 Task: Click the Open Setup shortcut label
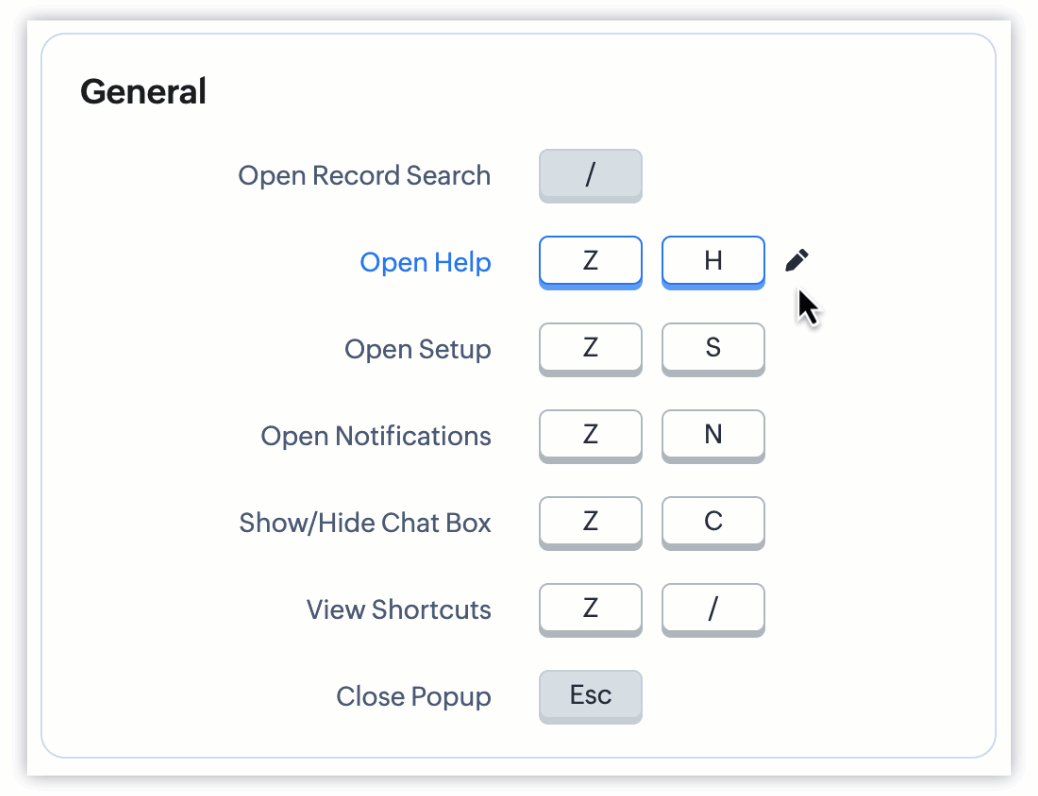[418, 349]
